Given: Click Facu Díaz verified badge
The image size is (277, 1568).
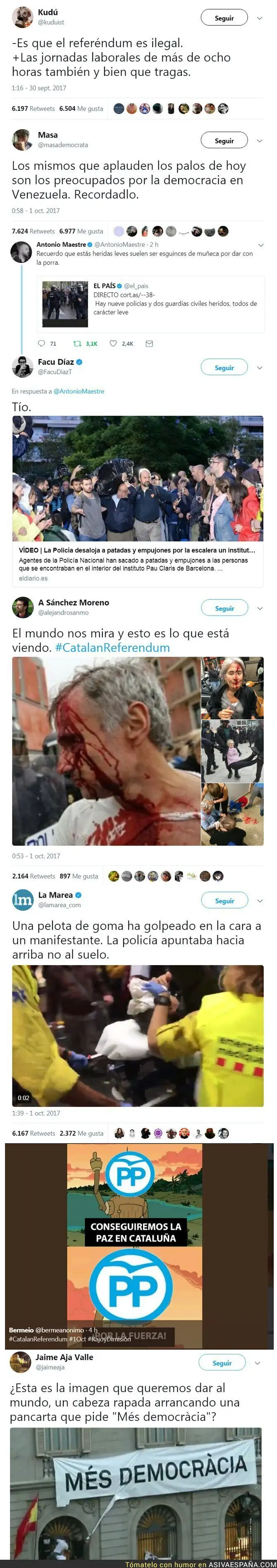Looking at the screenshot, I should [x=79, y=361].
